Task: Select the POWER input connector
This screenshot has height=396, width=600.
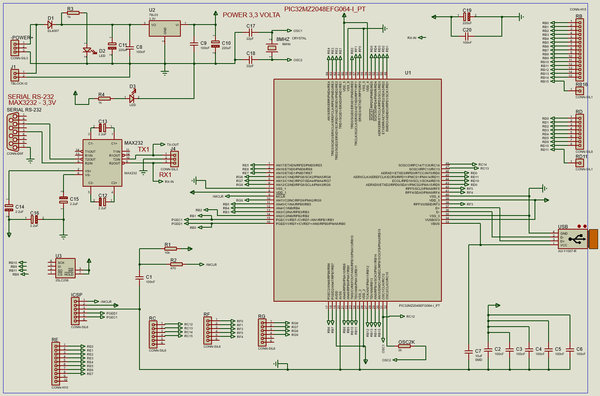Action: [15, 48]
